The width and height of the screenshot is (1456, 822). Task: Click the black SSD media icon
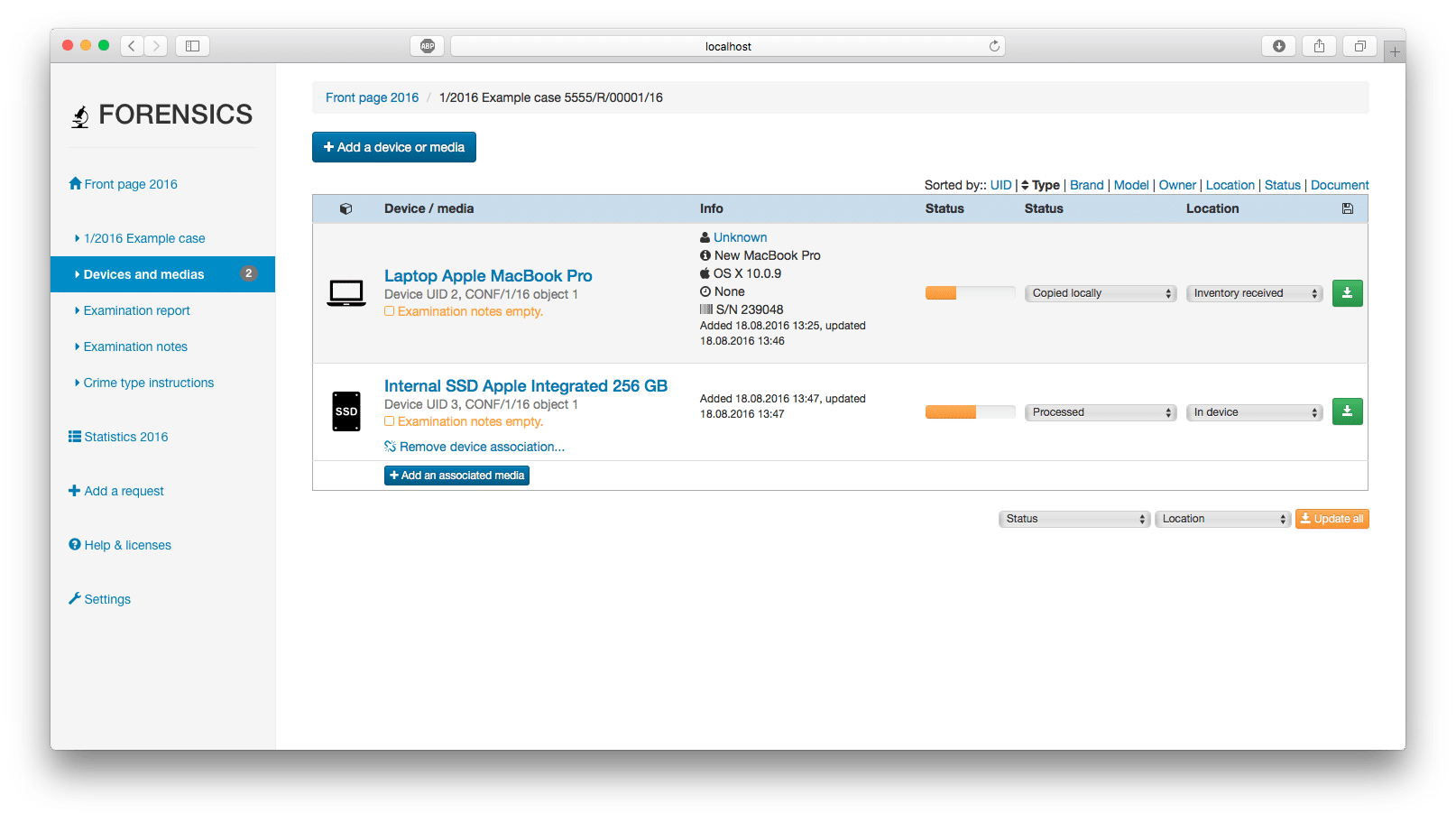tap(346, 411)
